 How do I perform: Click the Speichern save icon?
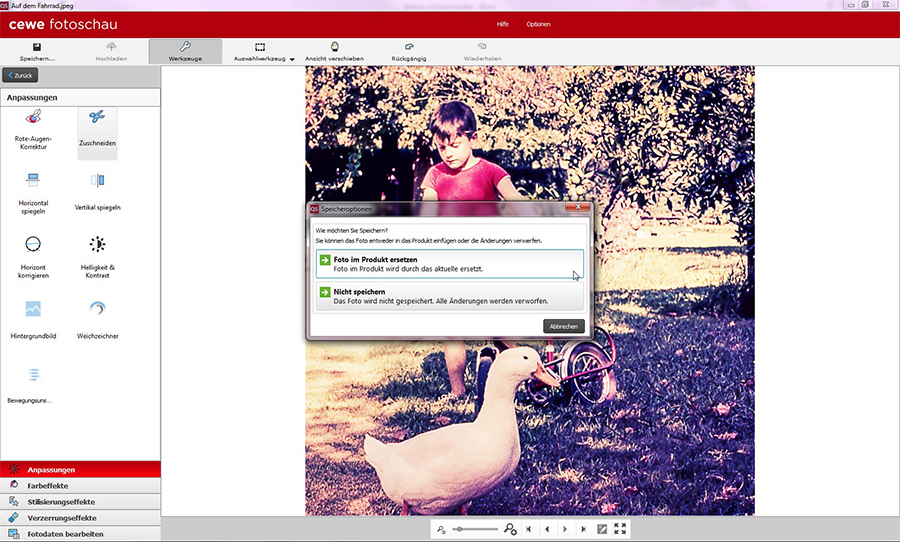click(37, 47)
